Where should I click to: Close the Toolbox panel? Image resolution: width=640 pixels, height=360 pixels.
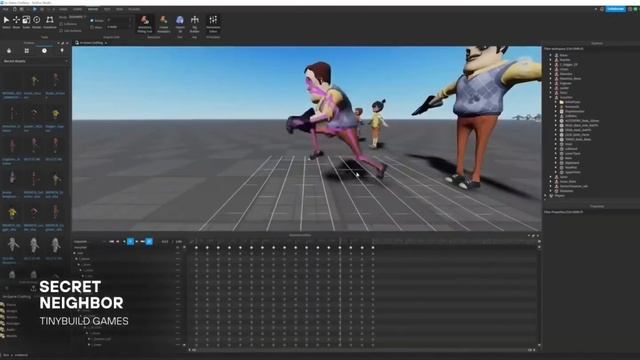[67, 43]
